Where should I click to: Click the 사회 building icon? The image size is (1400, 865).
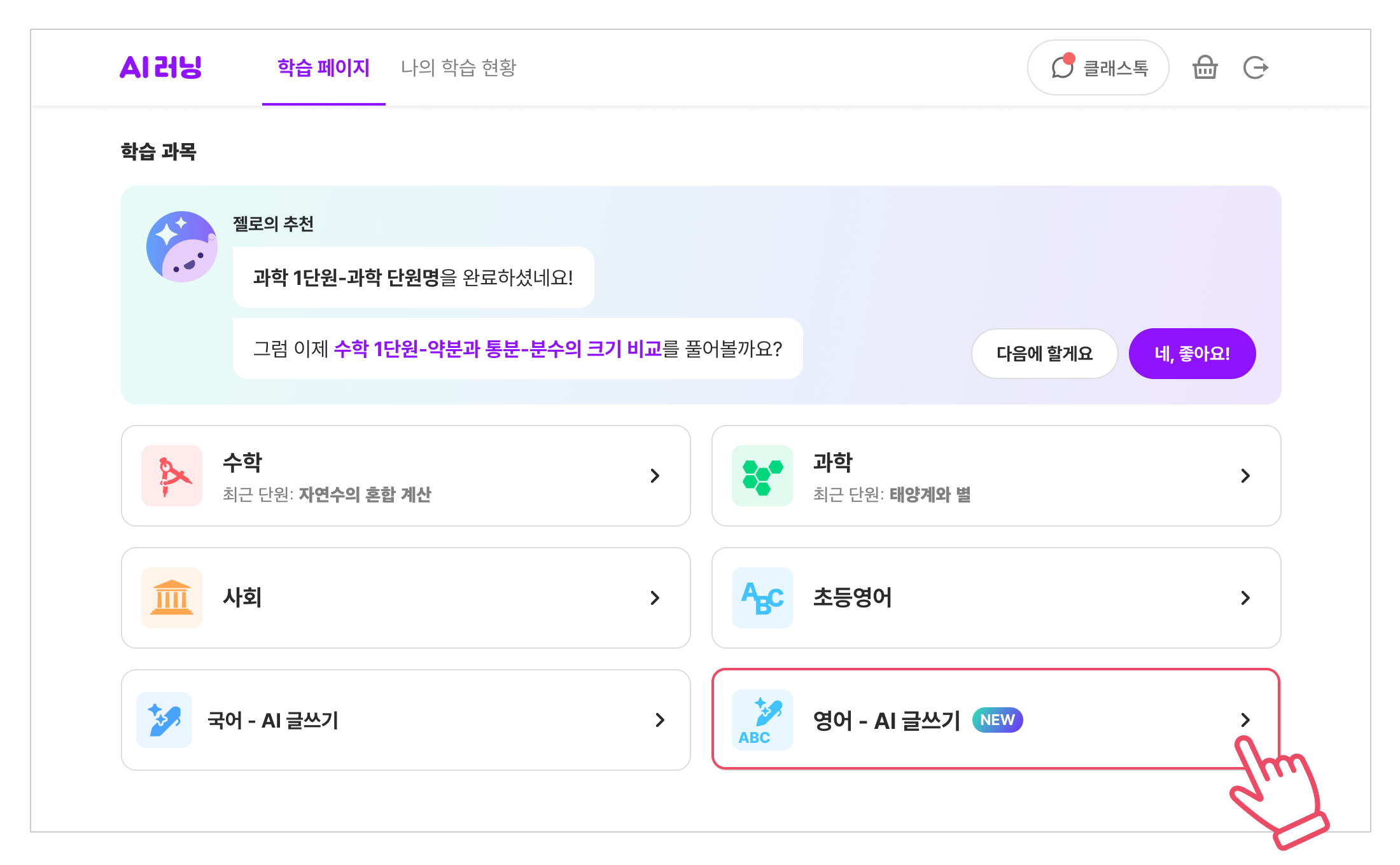(172, 598)
